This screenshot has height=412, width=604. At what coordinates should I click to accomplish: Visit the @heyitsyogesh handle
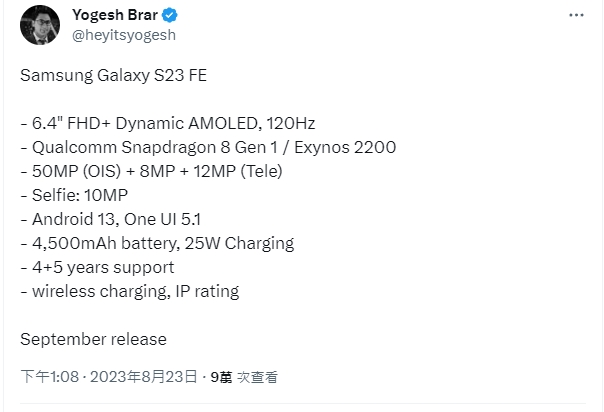[124, 35]
